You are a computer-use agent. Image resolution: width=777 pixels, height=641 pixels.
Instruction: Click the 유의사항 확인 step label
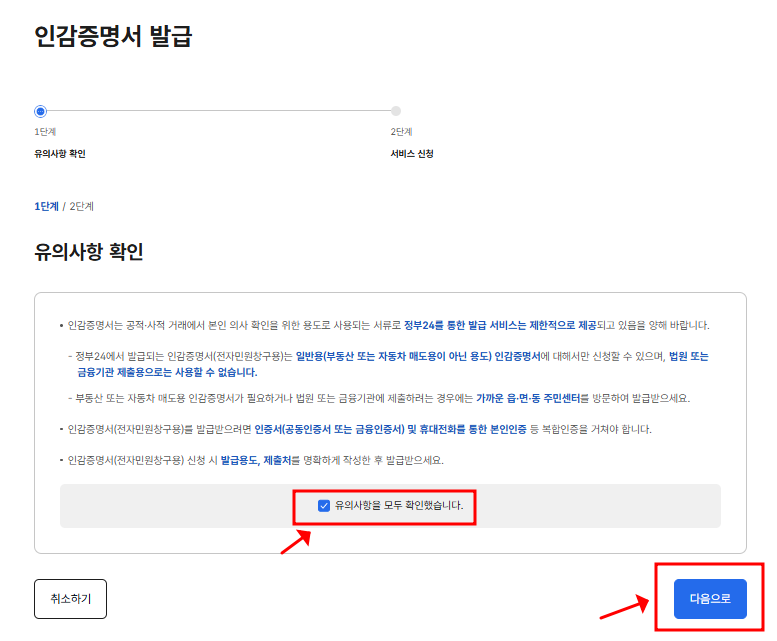[59, 154]
